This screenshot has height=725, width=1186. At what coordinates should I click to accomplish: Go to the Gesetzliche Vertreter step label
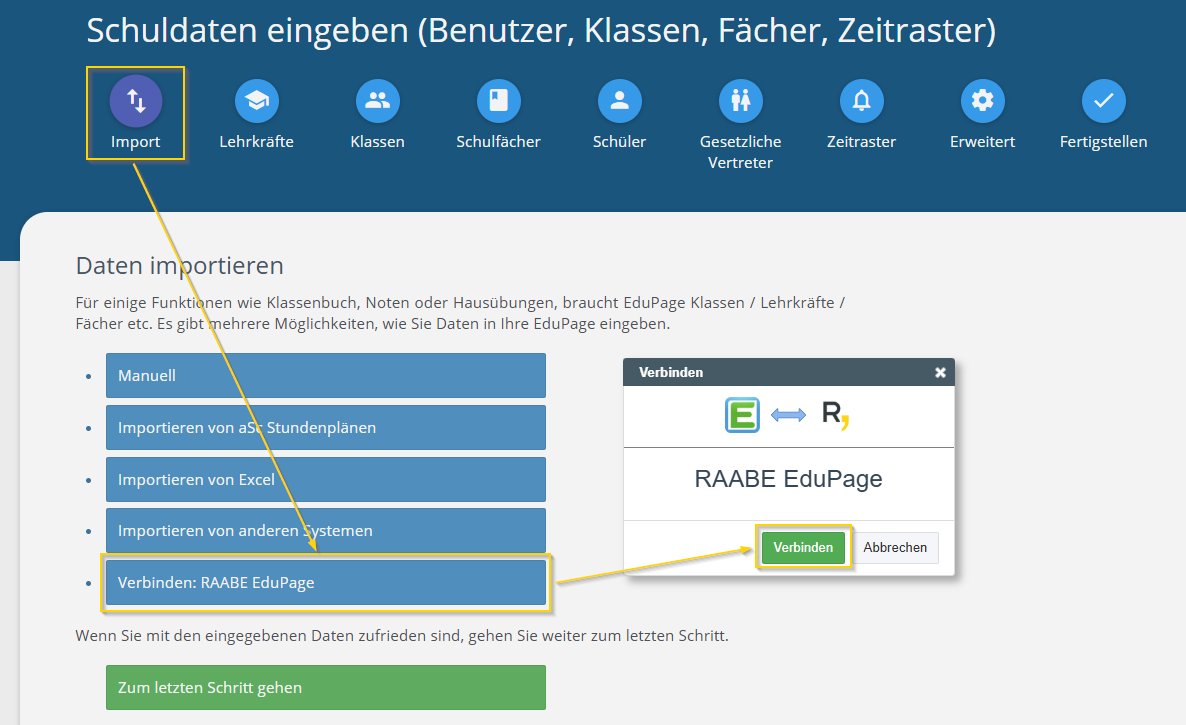tap(740, 152)
